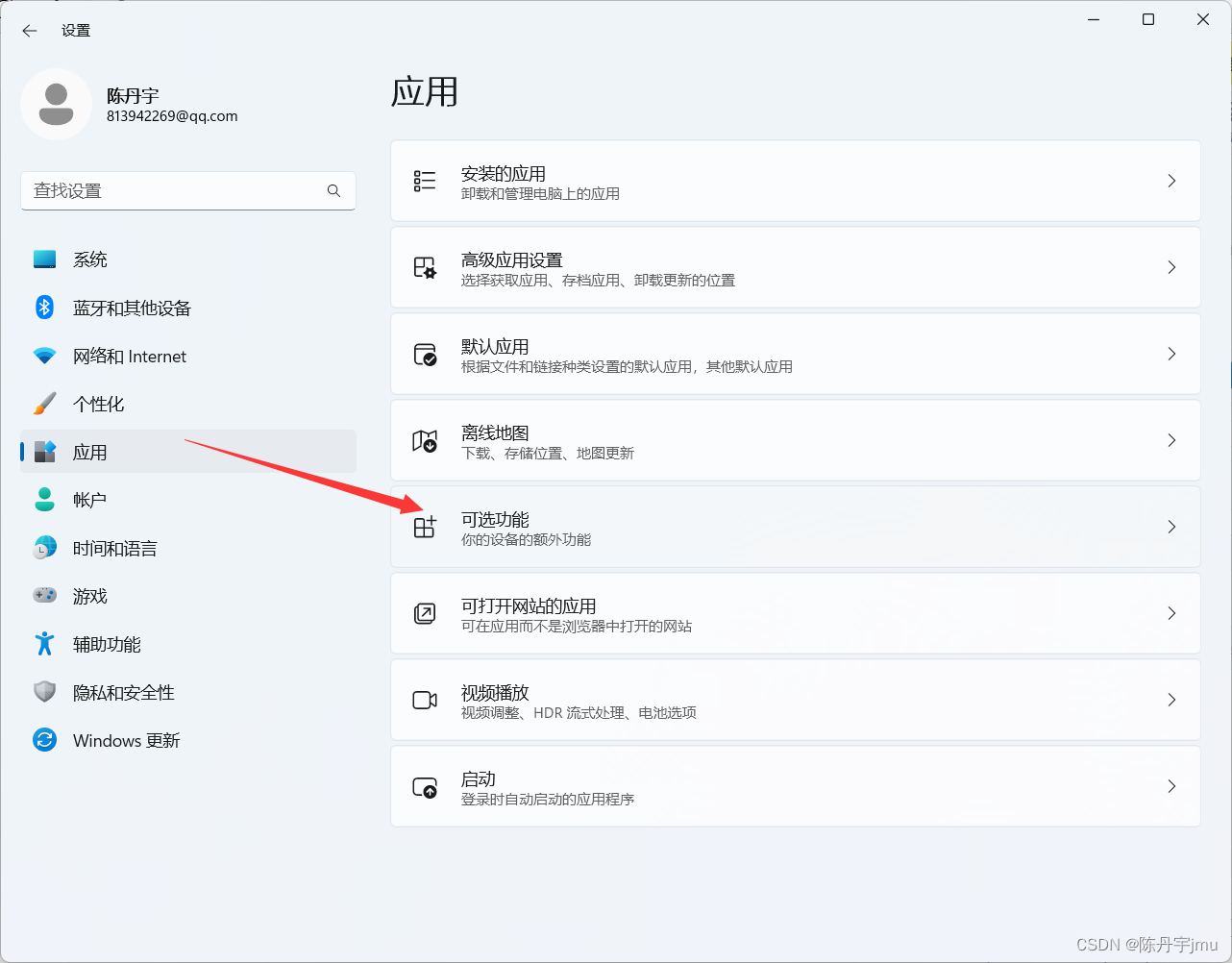Click the 游戏 controller icon

pos(45,596)
